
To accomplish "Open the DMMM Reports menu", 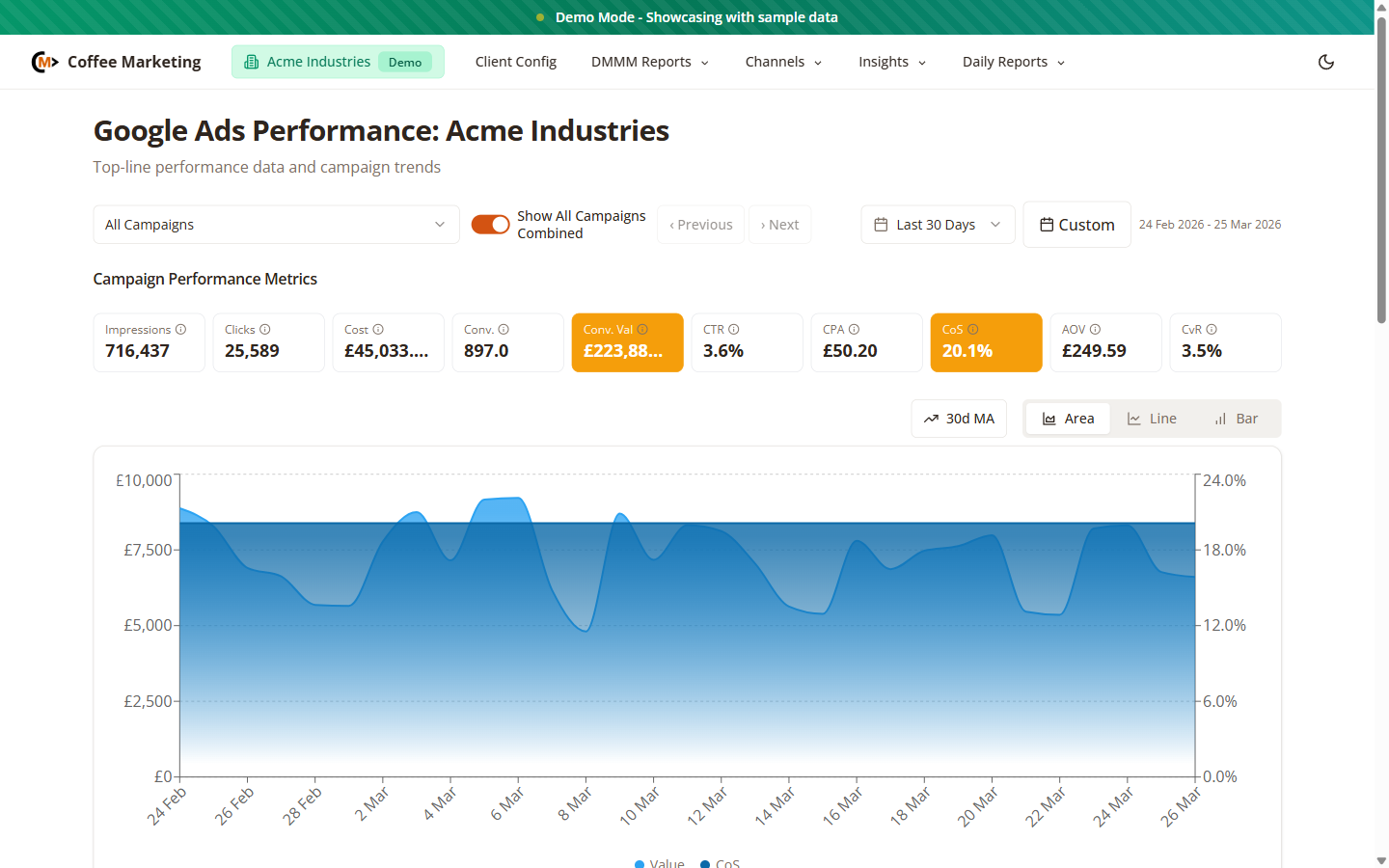I will pos(649,61).
